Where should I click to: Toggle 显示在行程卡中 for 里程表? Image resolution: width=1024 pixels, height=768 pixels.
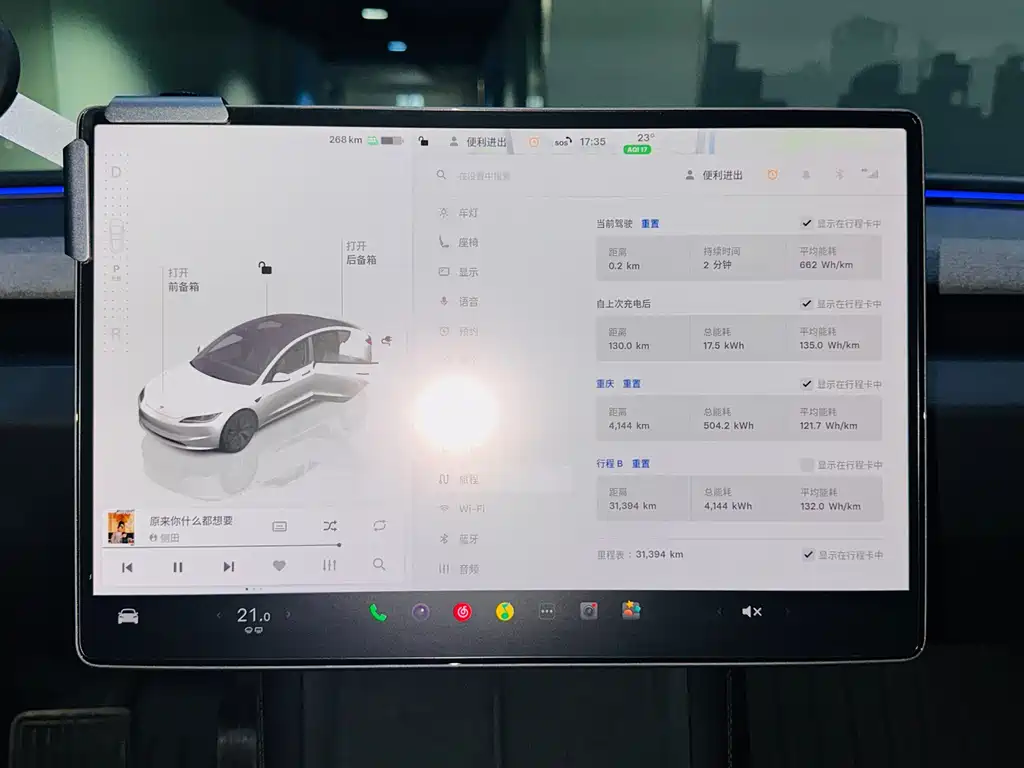tap(808, 555)
